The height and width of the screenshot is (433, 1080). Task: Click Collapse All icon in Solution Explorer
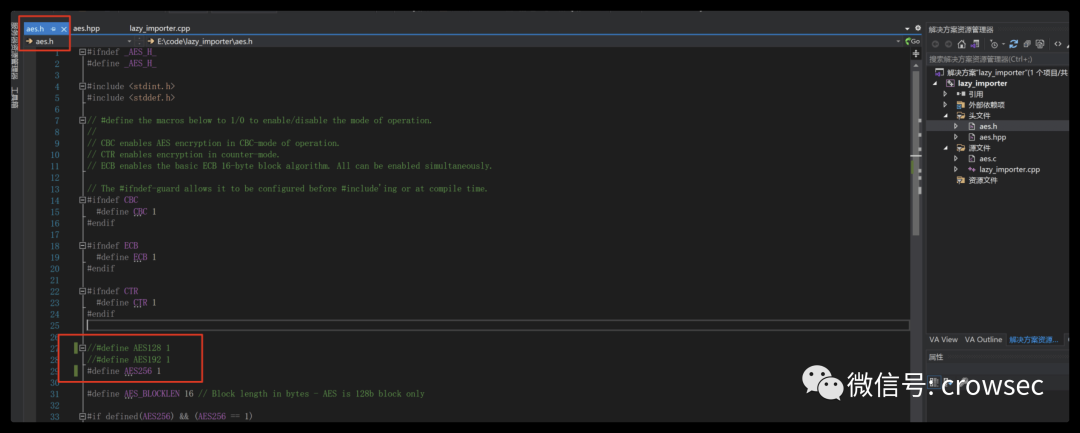pyautogui.click(x=1027, y=44)
